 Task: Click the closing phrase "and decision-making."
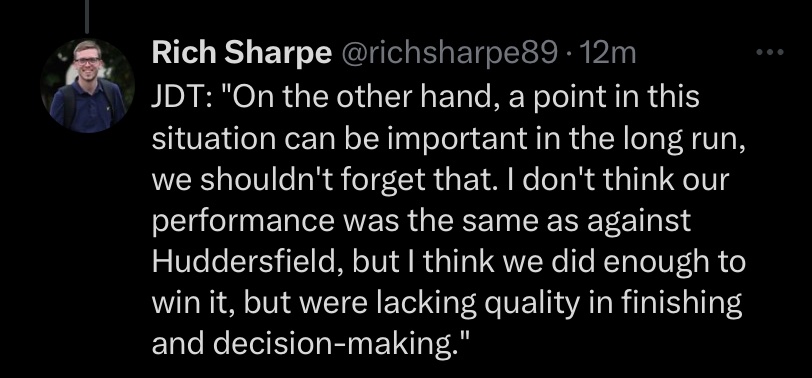coord(311,343)
